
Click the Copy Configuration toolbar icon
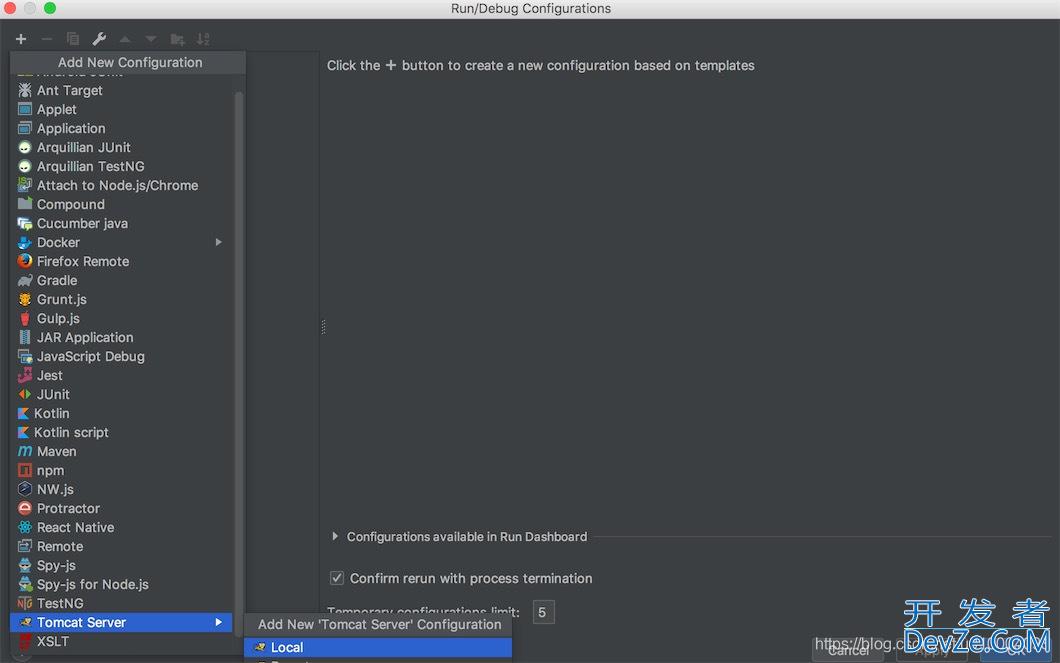(x=72, y=39)
